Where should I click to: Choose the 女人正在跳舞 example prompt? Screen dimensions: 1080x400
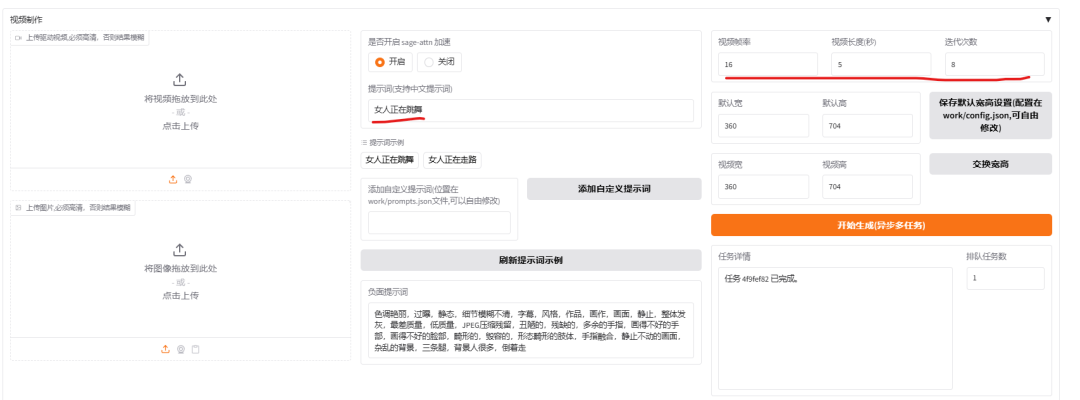[x=391, y=160]
